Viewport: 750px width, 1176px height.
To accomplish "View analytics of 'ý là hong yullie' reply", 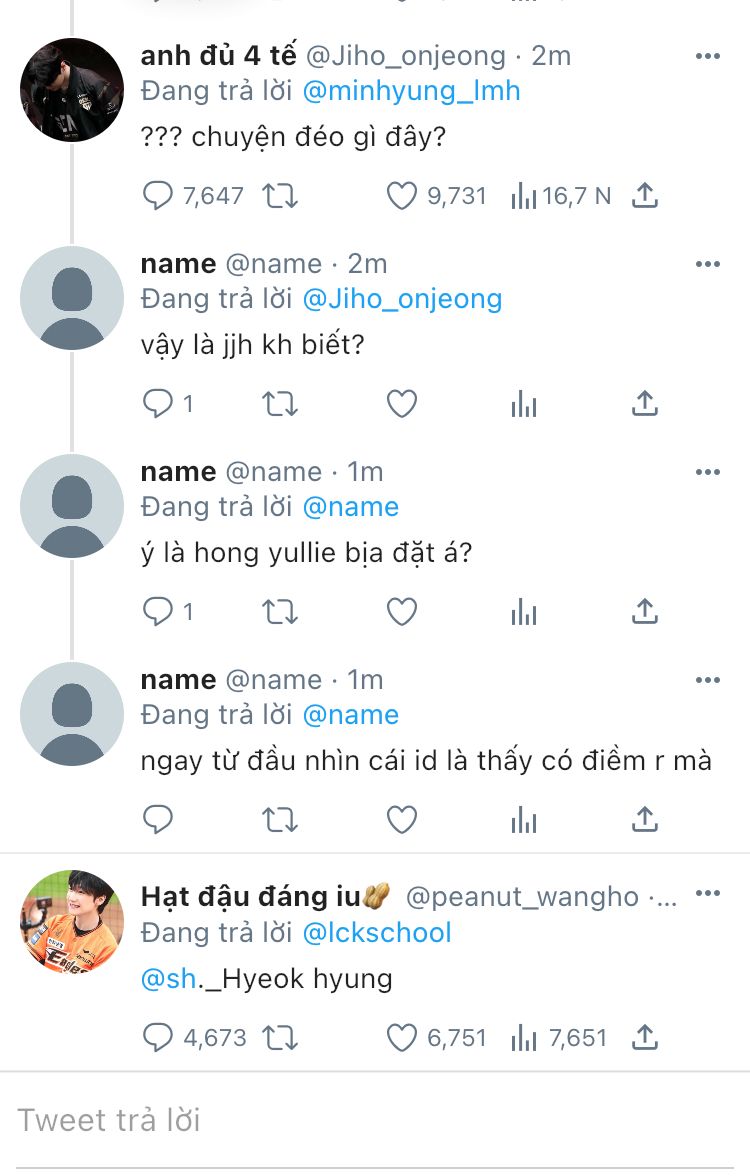I will click(524, 612).
